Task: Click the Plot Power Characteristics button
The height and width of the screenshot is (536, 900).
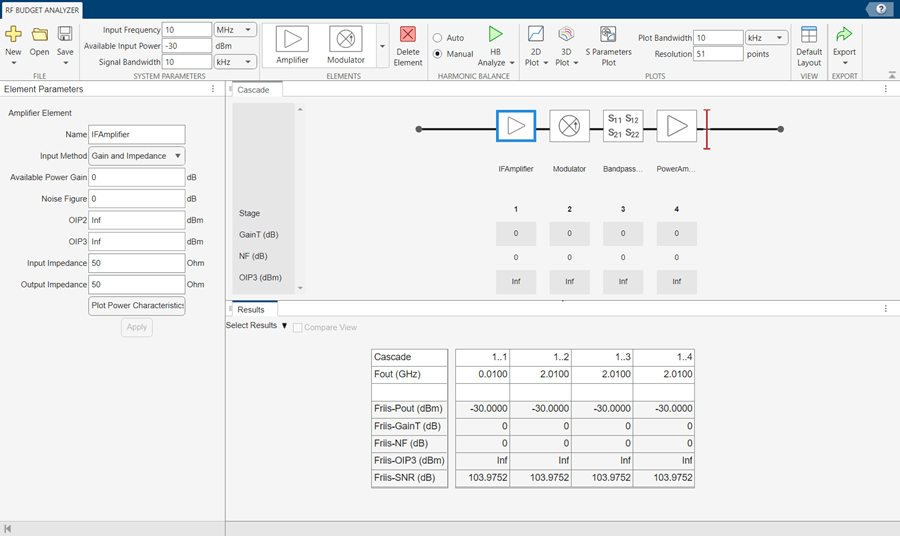Action: click(x=137, y=306)
